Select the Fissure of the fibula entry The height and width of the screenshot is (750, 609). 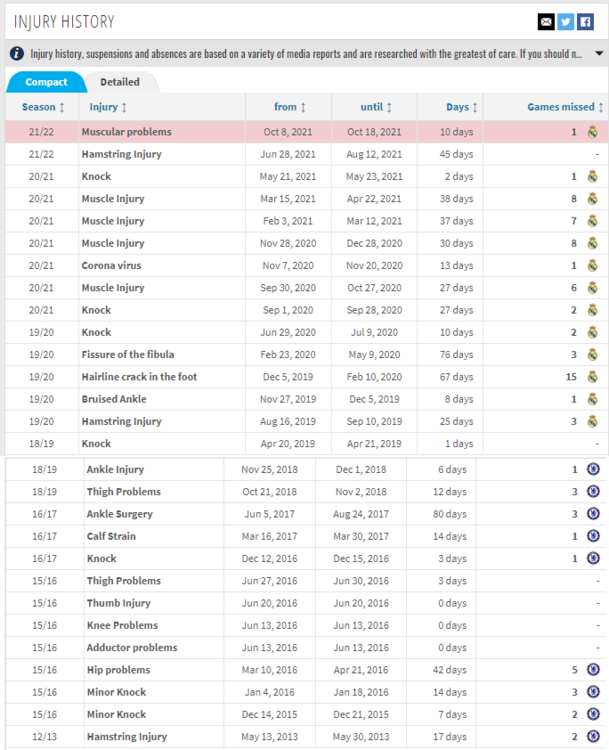pyautogui.click(x=128, y=354)
